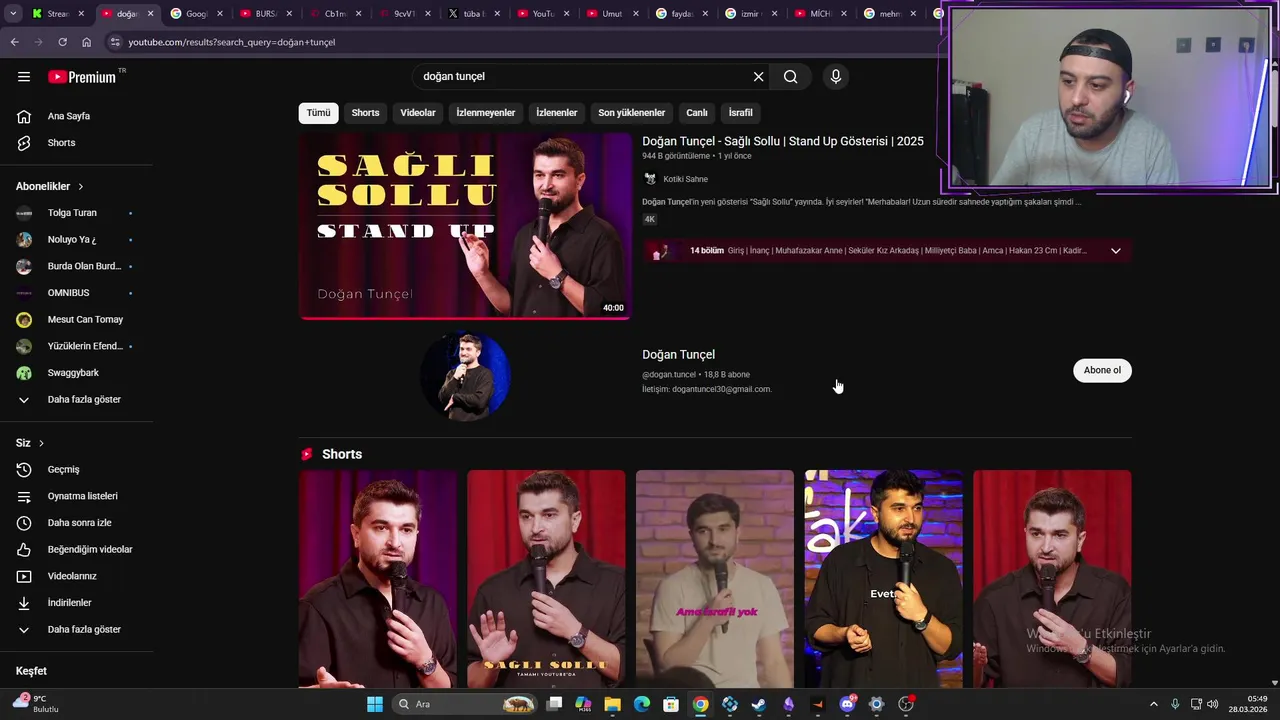Open Microsoft Edge from taskbar

coord(642,704)
